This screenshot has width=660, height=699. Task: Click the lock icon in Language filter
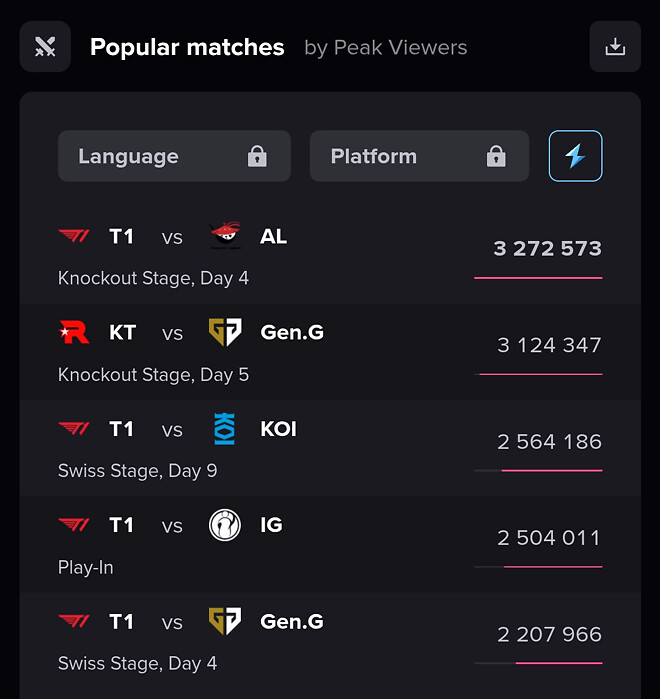click(257, 157)
